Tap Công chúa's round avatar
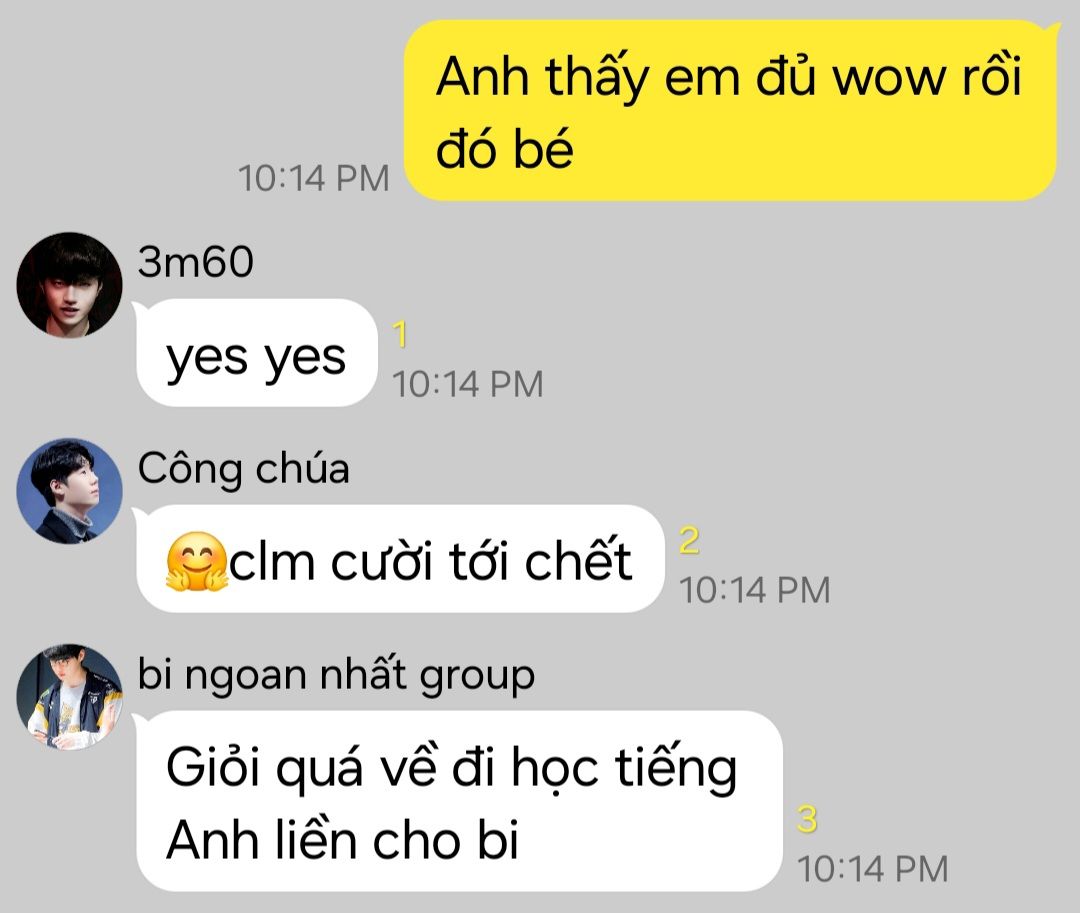Image resolution: width=1080 pixels, height=913 pixels. click(69, 491)
